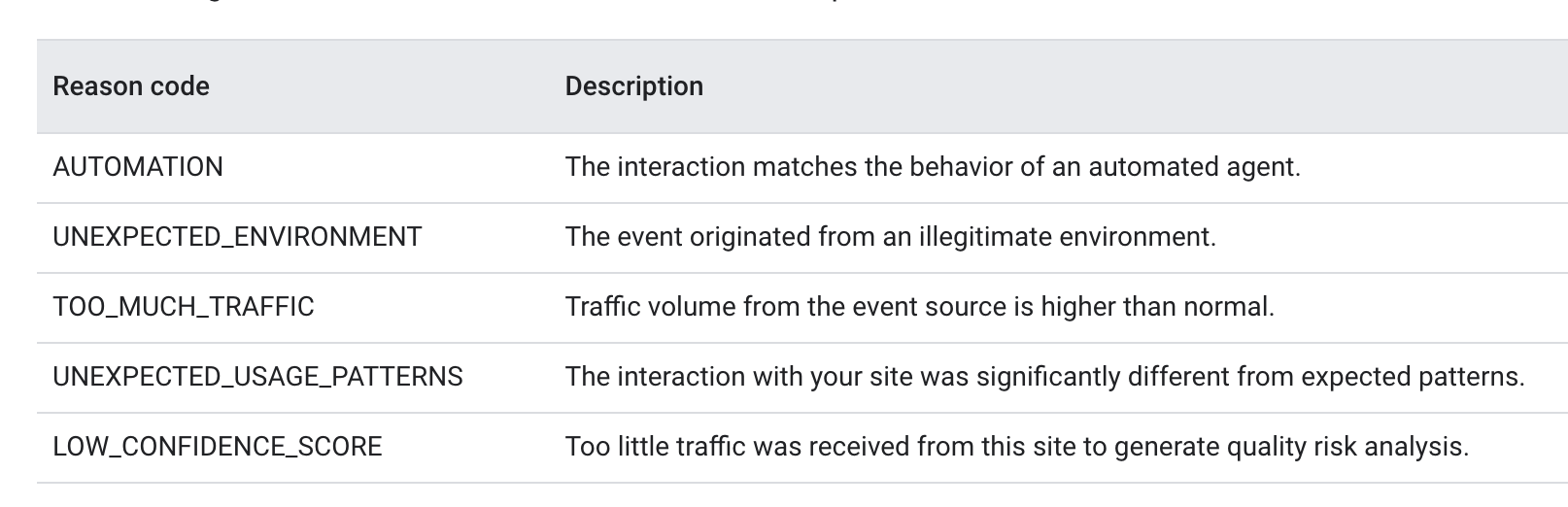Click the description starting "The event originated"
The height and width of the screenshot is (507, 1568).
(x=890, y=237)
